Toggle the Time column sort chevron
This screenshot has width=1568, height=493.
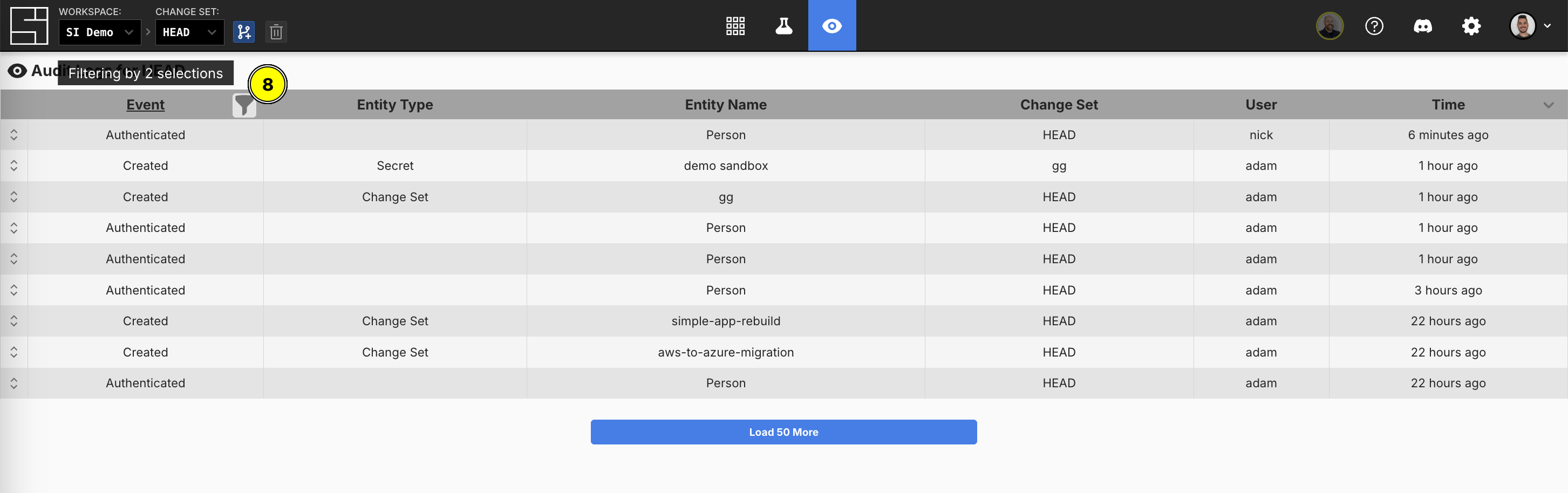(1548, 105)
